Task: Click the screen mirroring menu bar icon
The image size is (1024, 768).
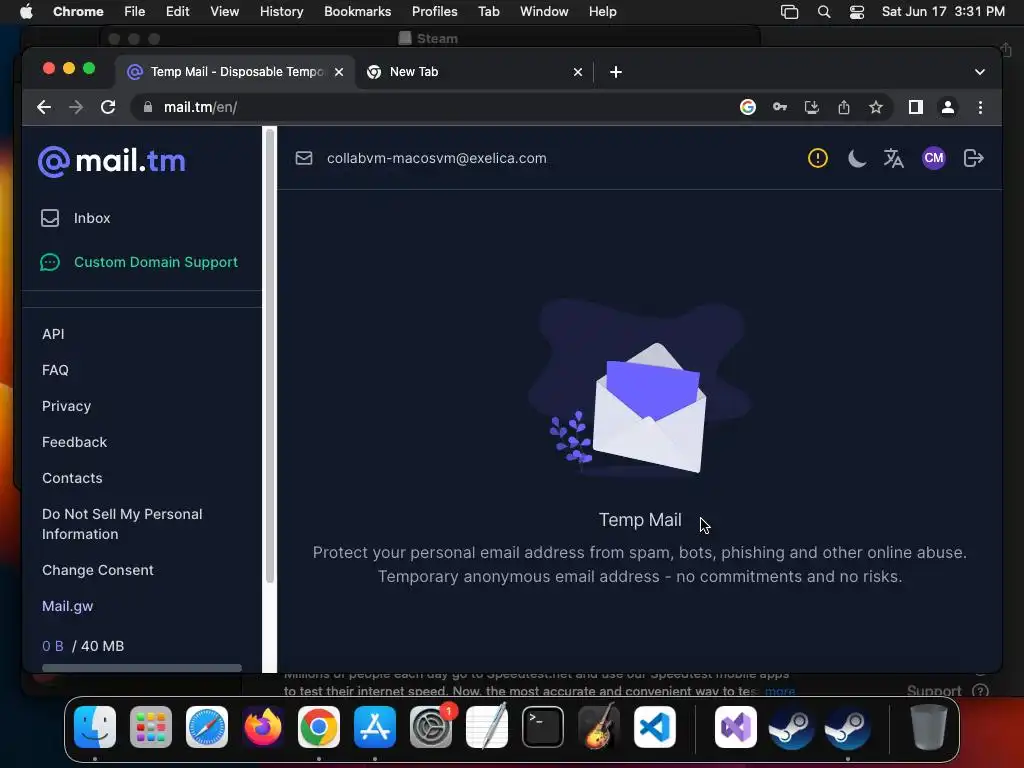Action: [790, 12]
